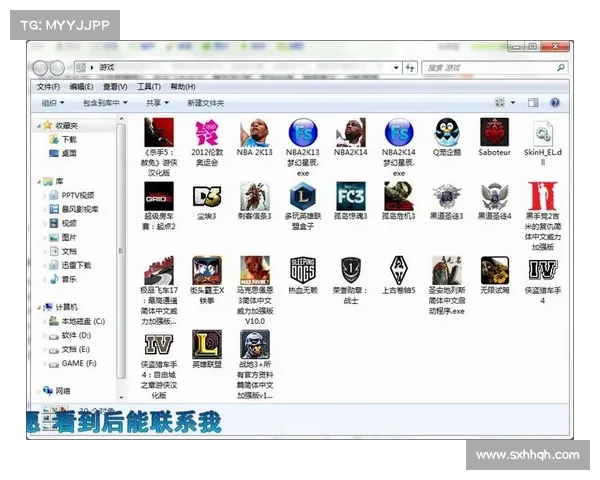
Task: Launch the NBA2K14 shortcut icon
Action: 351,132
